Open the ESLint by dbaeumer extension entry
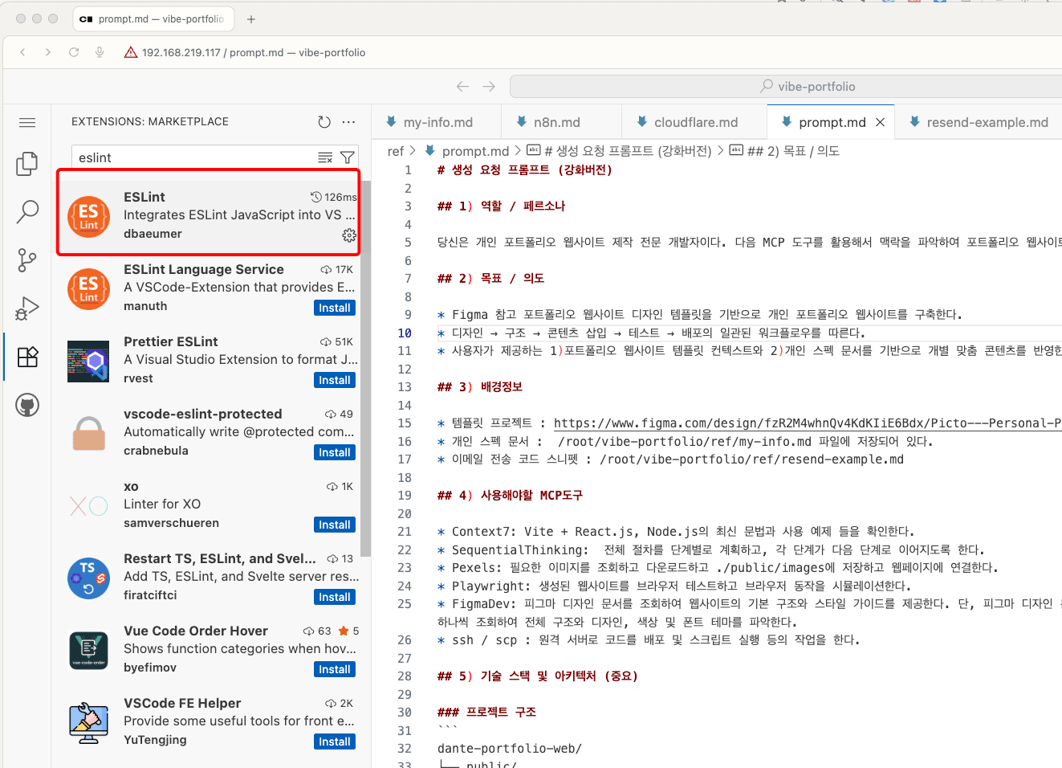 point(209,215)
